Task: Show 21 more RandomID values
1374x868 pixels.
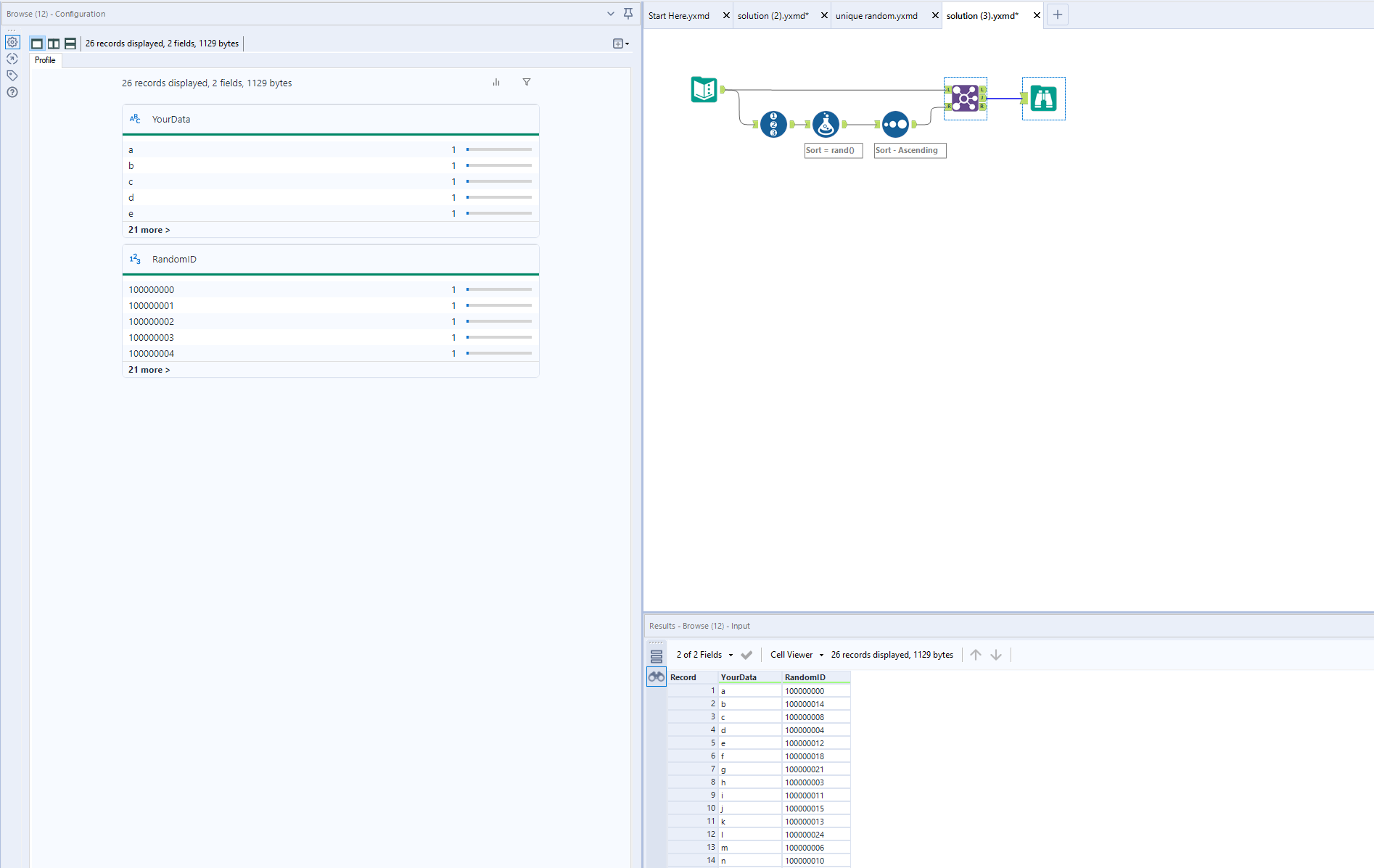Action: (x=149, y=369)
